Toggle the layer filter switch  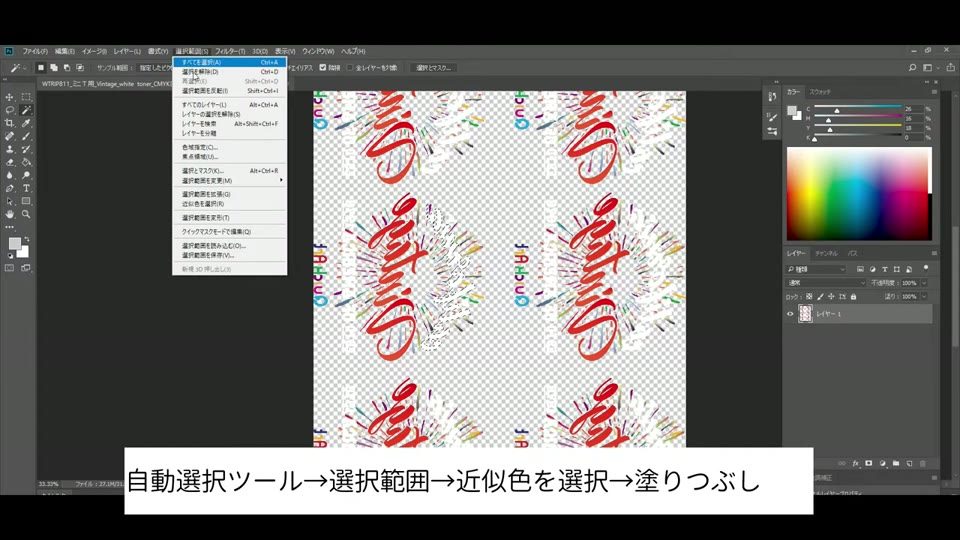coord(926,268)
